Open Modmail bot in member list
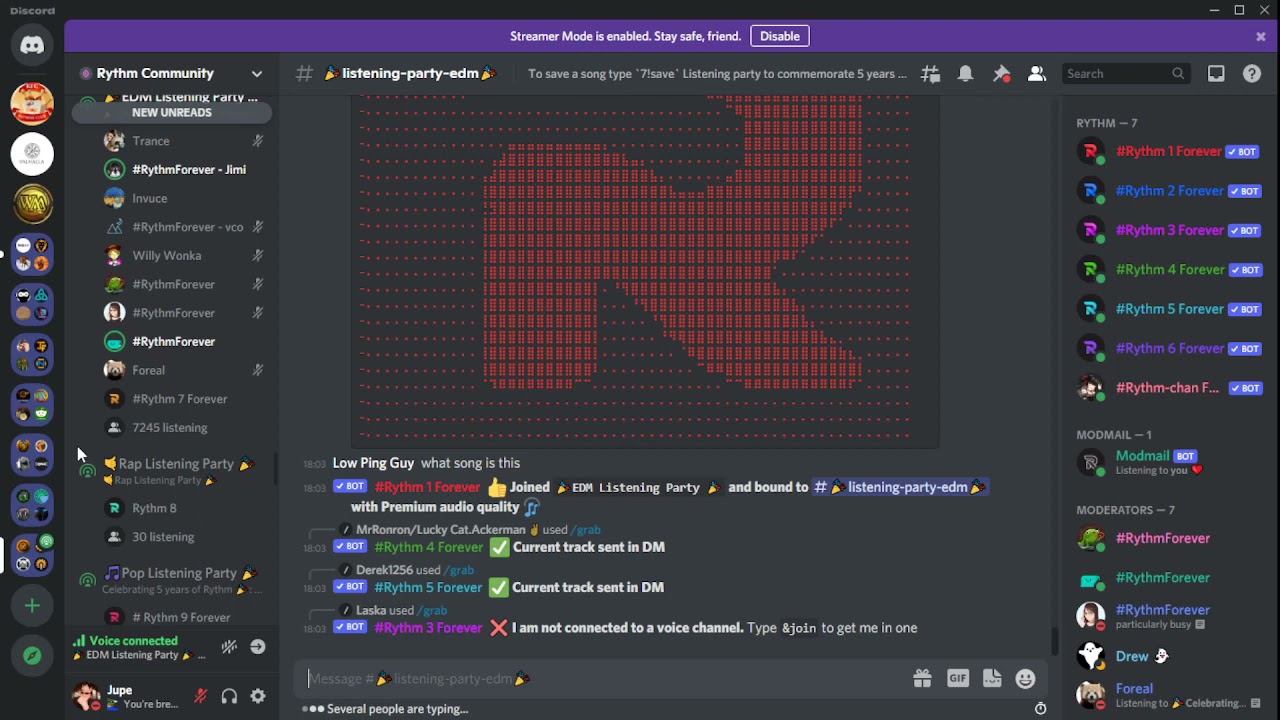 [x=1168, y=462]
